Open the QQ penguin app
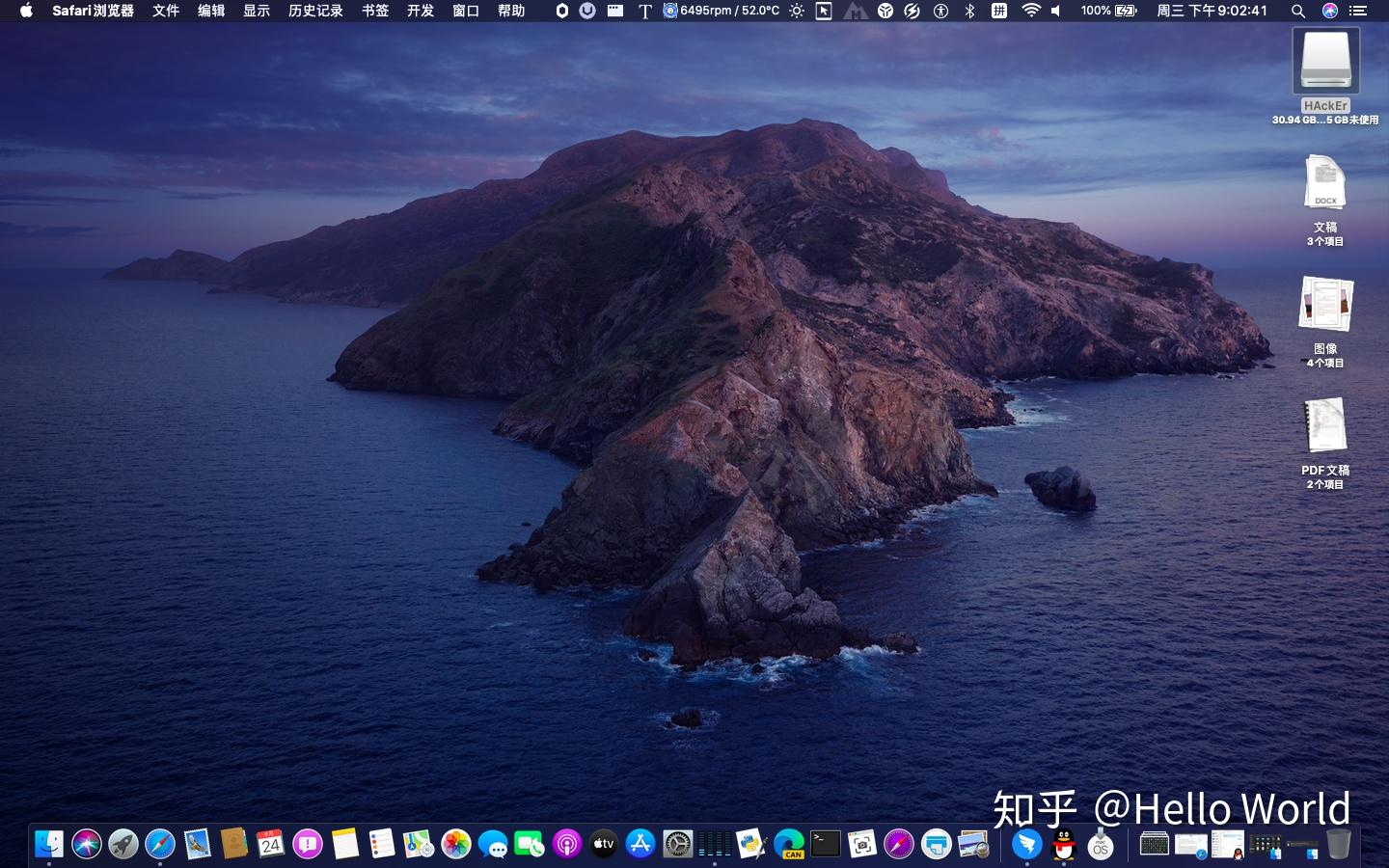1389x868 pixels. 1064,845
